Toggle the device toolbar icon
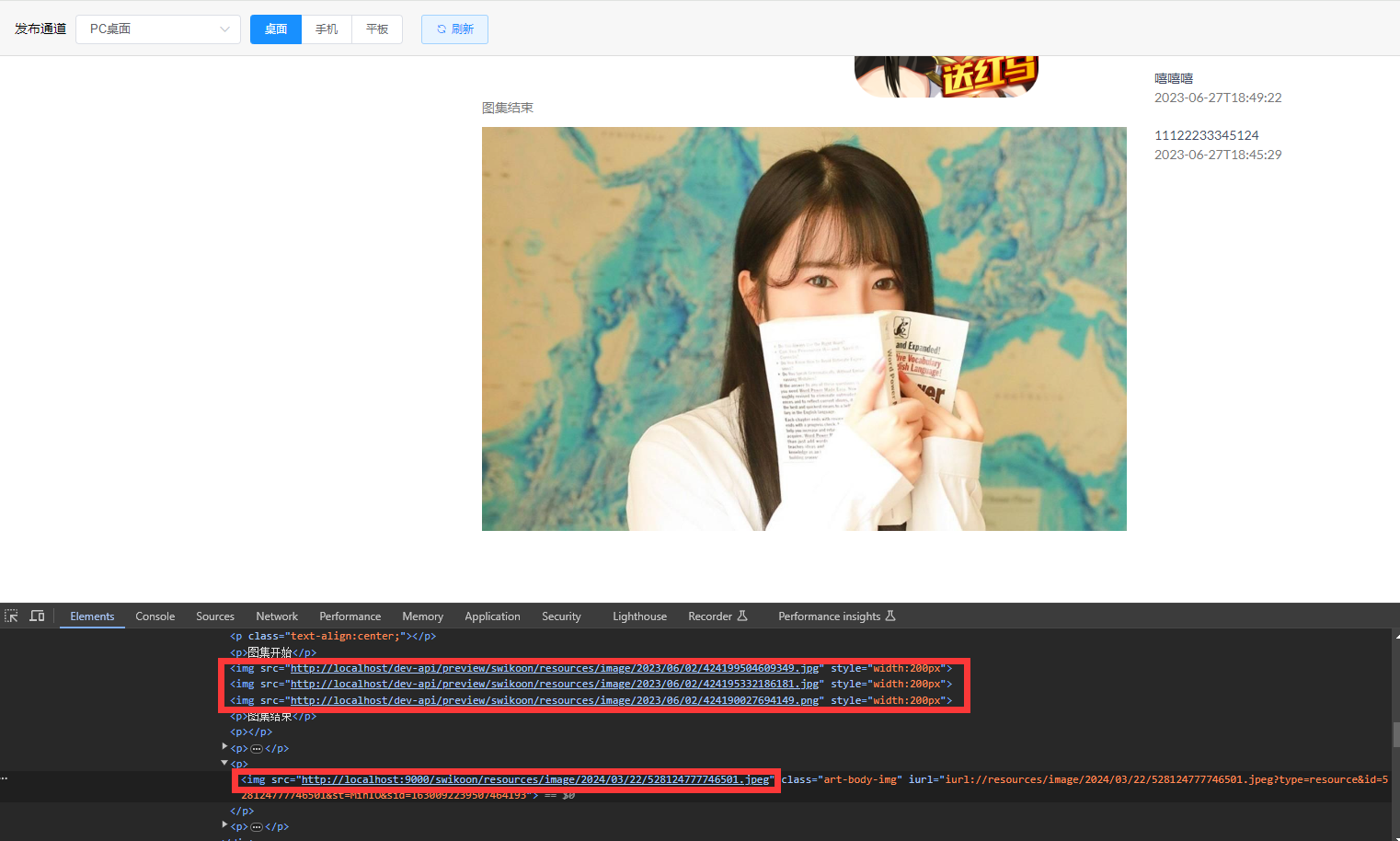 tap(37, 616)
